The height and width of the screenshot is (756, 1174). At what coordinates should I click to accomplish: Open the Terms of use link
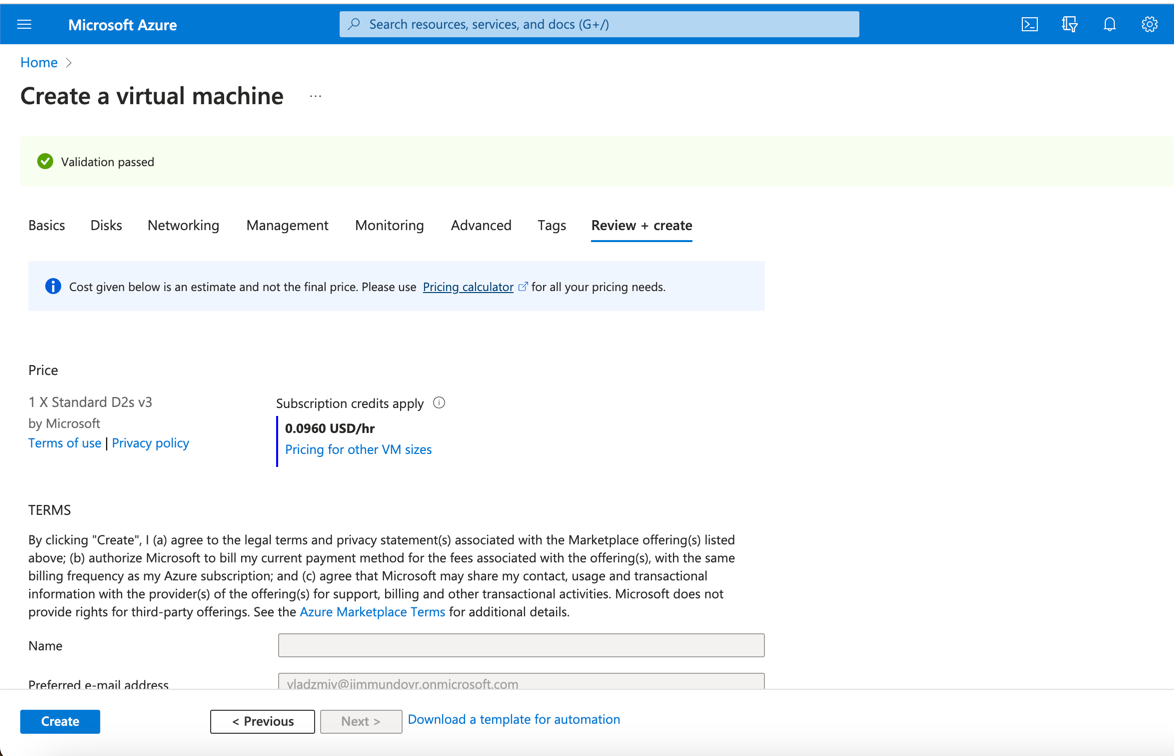point(64,443)
